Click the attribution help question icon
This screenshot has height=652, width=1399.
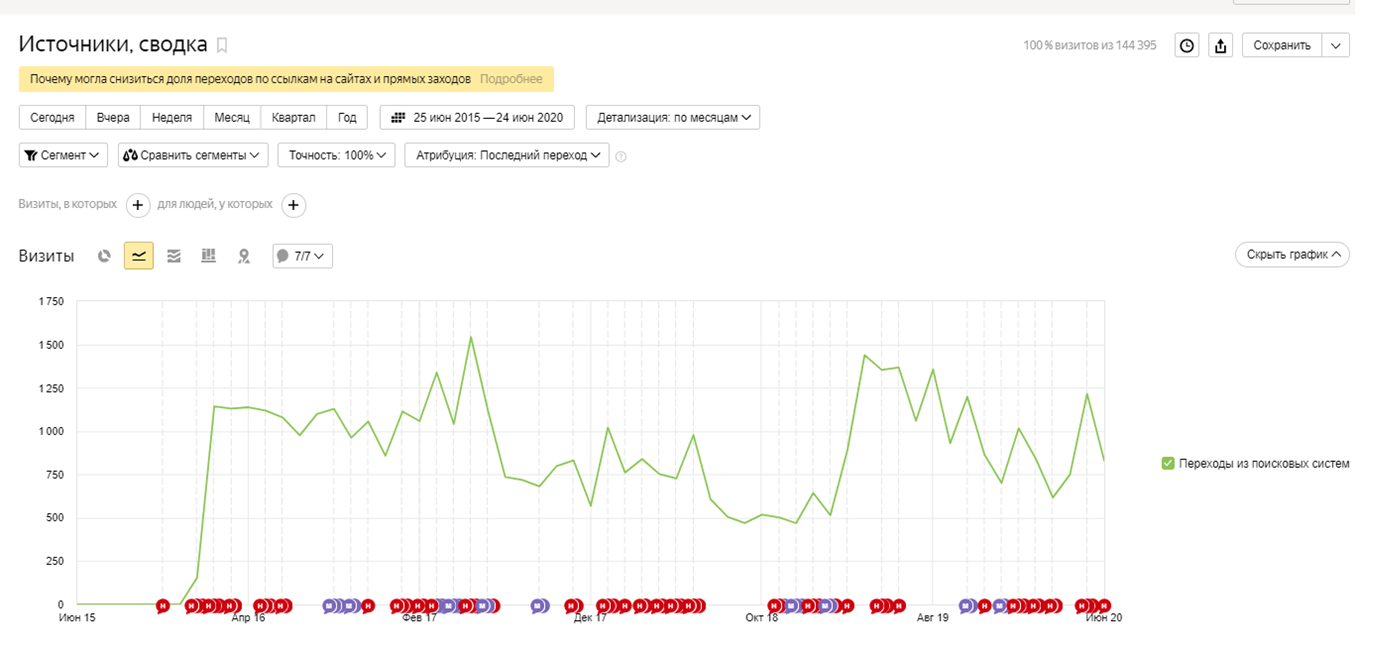tap(621, 156)
